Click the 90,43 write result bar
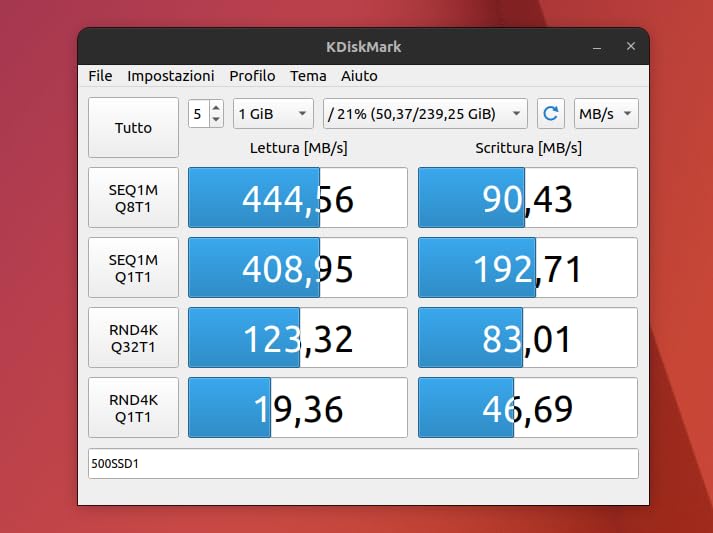Image resolution: width=713 pixels, height=533 pixels. pyautogui.click(x=528, y=198)
